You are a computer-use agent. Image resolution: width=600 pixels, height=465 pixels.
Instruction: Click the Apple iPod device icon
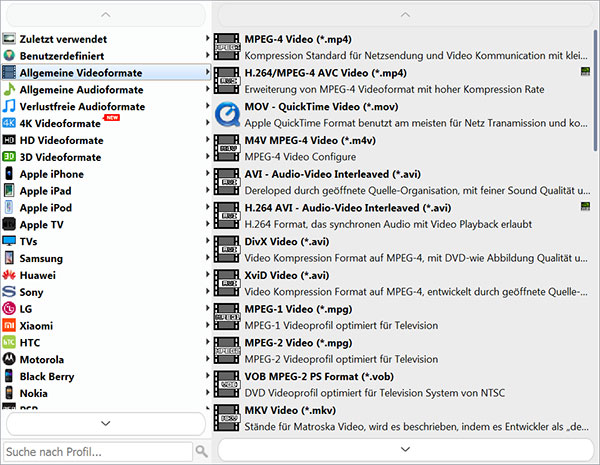[x=9, y=207]
